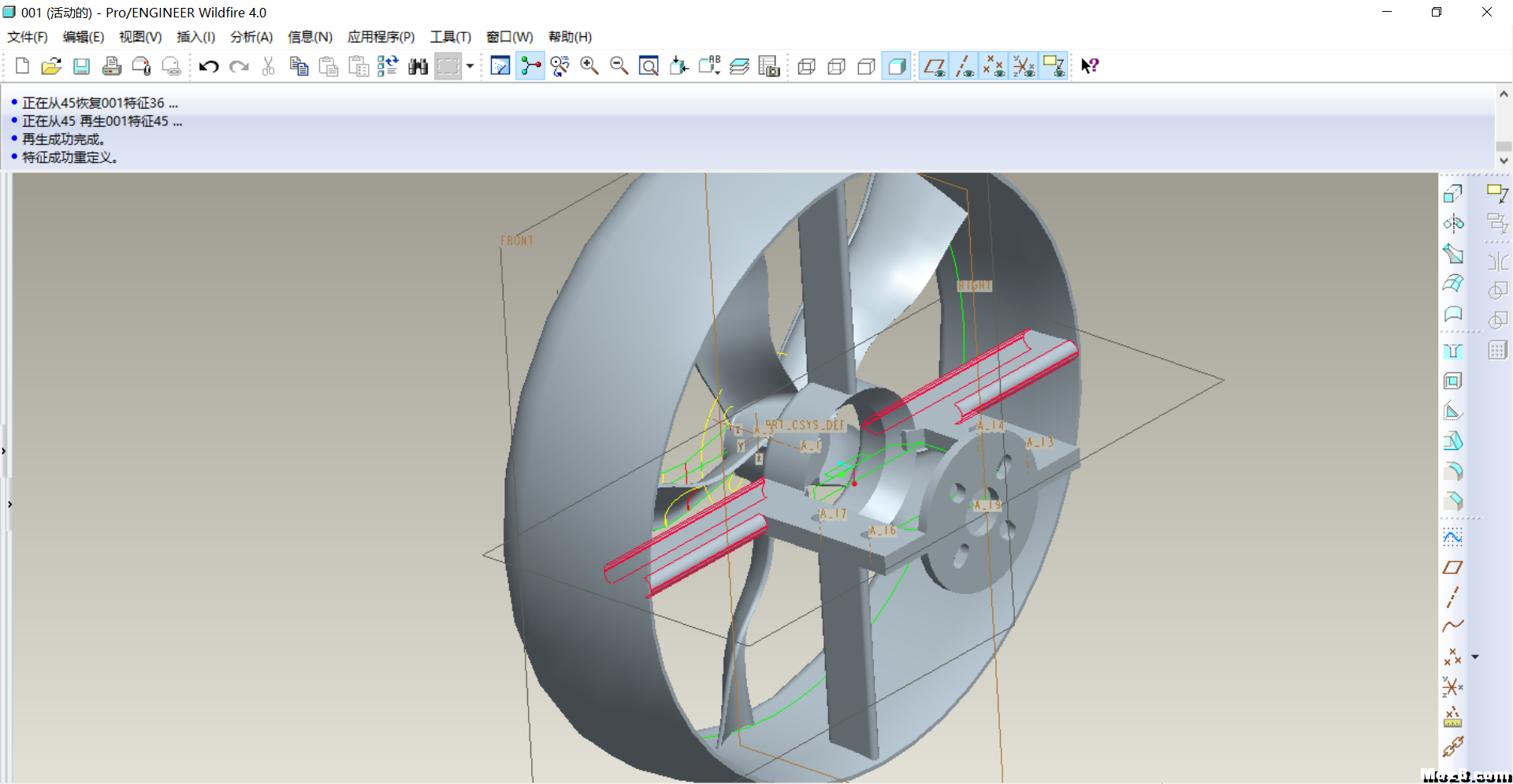Open the Sketch tool
The height and width of the screenshot is (784, 1513).
pos(1453,537)
